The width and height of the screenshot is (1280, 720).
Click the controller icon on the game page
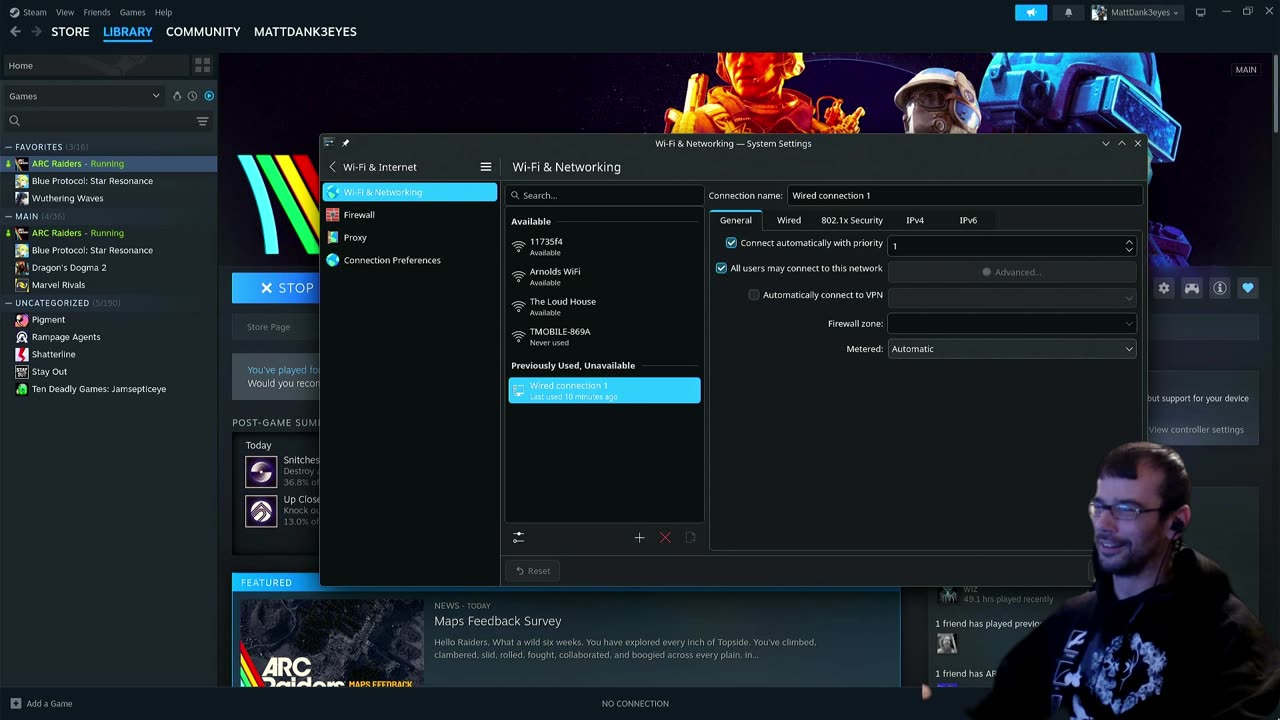(1192, 288)
